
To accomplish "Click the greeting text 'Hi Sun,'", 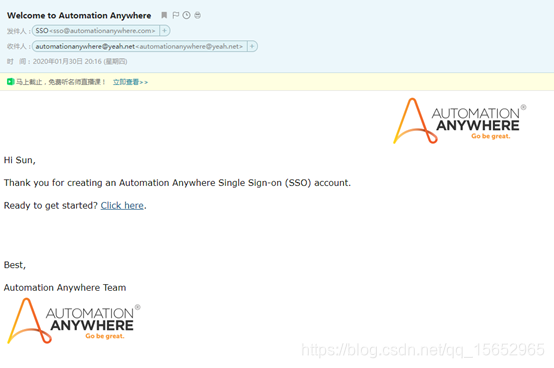I will (20, 160).
